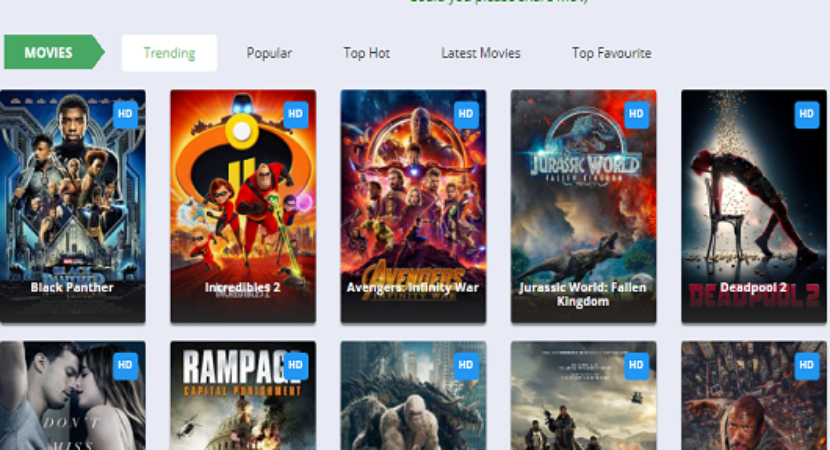Click Jurassic World: Fallen Kingdom title text
The image size is (830, 450).
click(x=583, y=294)
